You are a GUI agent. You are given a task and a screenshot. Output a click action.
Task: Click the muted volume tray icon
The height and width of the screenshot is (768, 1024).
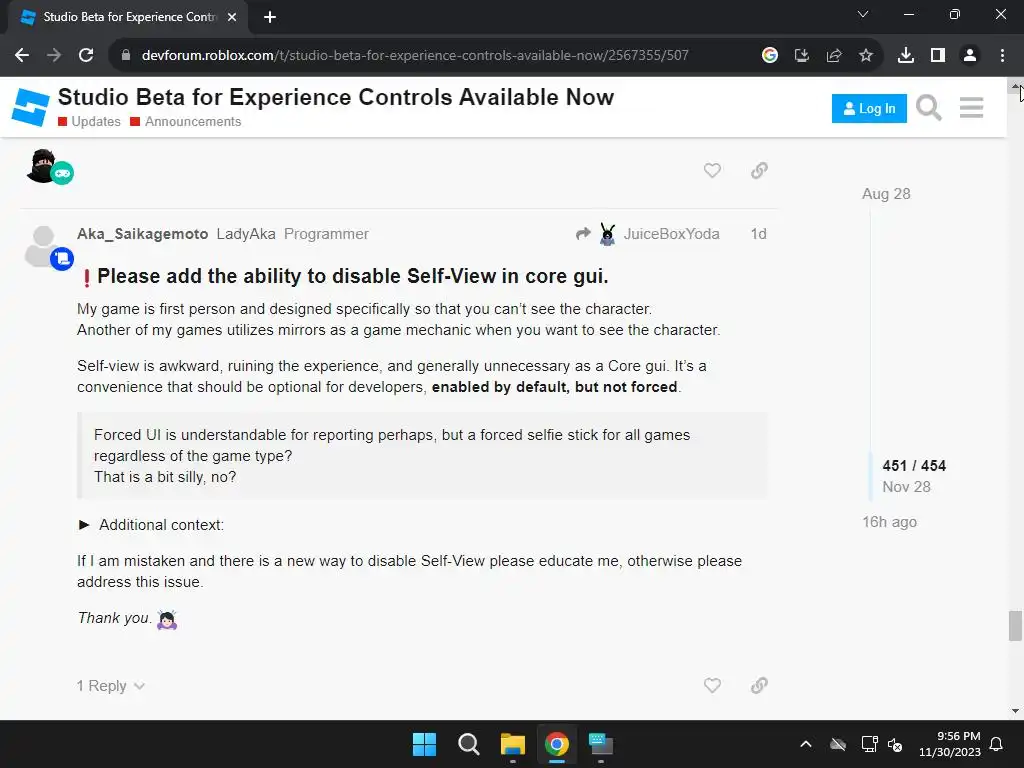(895, 744)
